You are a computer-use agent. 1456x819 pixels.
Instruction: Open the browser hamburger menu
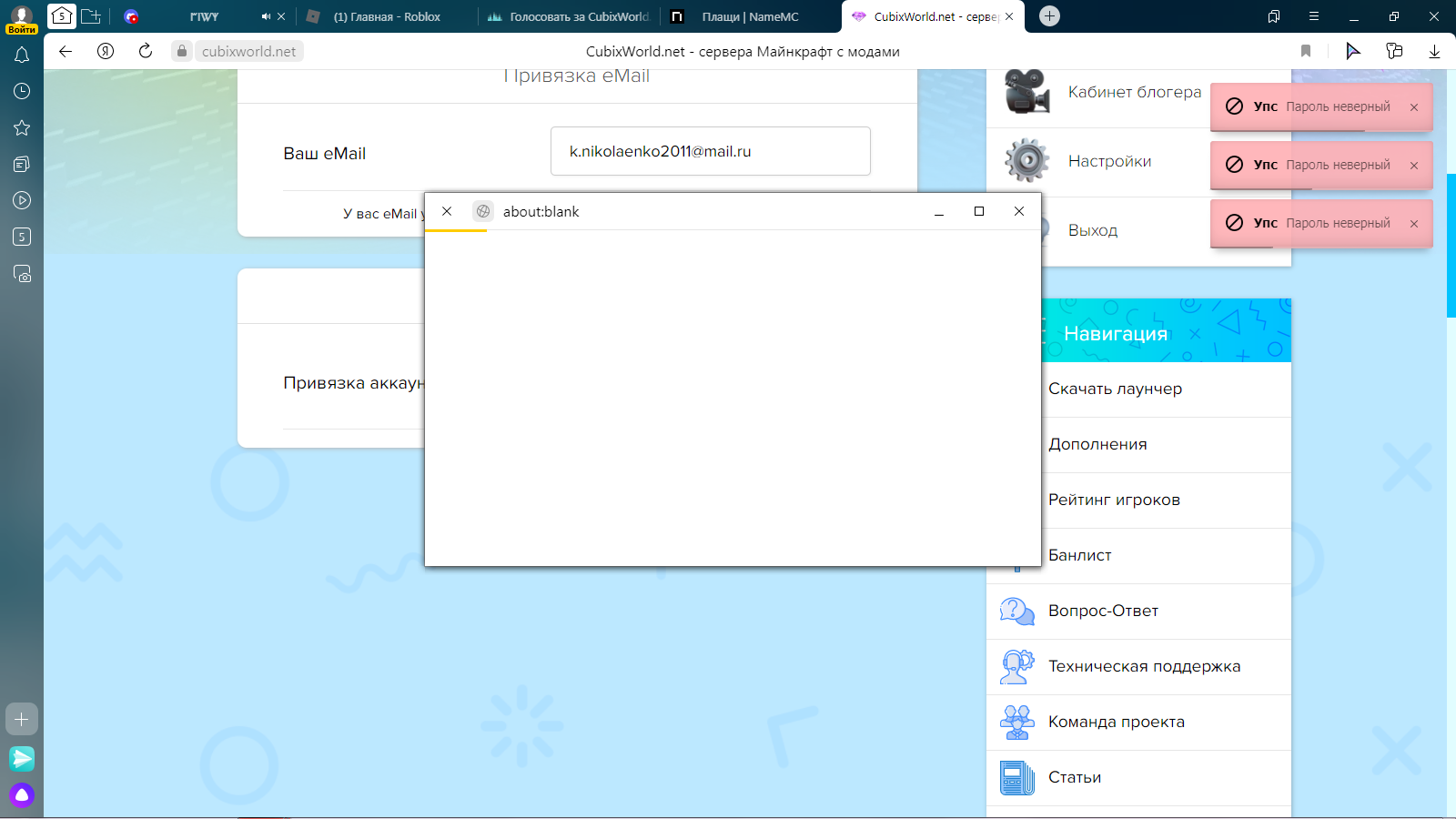coord(1313,16)
